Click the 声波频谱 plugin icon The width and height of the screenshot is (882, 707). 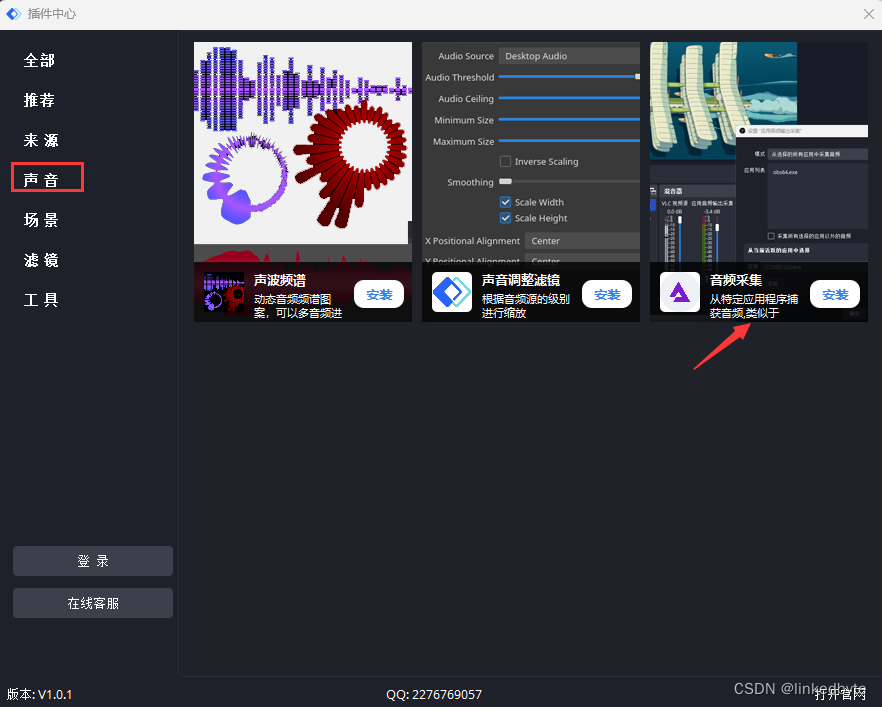224,292
